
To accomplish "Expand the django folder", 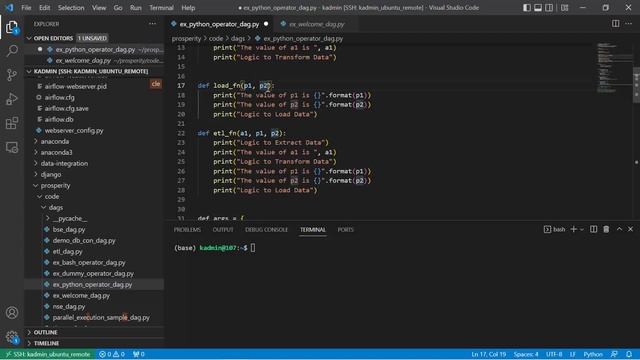I will (51, 174).
